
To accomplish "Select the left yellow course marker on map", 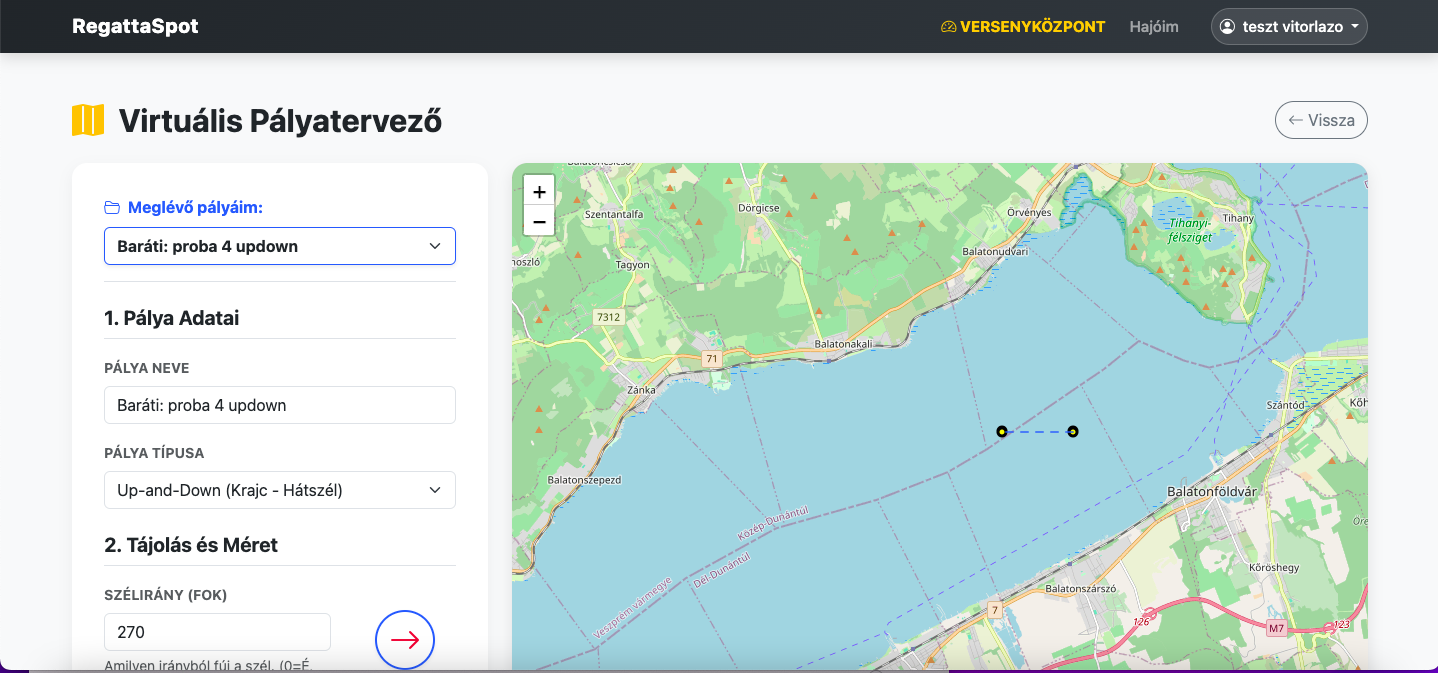I will (1001, 432).
